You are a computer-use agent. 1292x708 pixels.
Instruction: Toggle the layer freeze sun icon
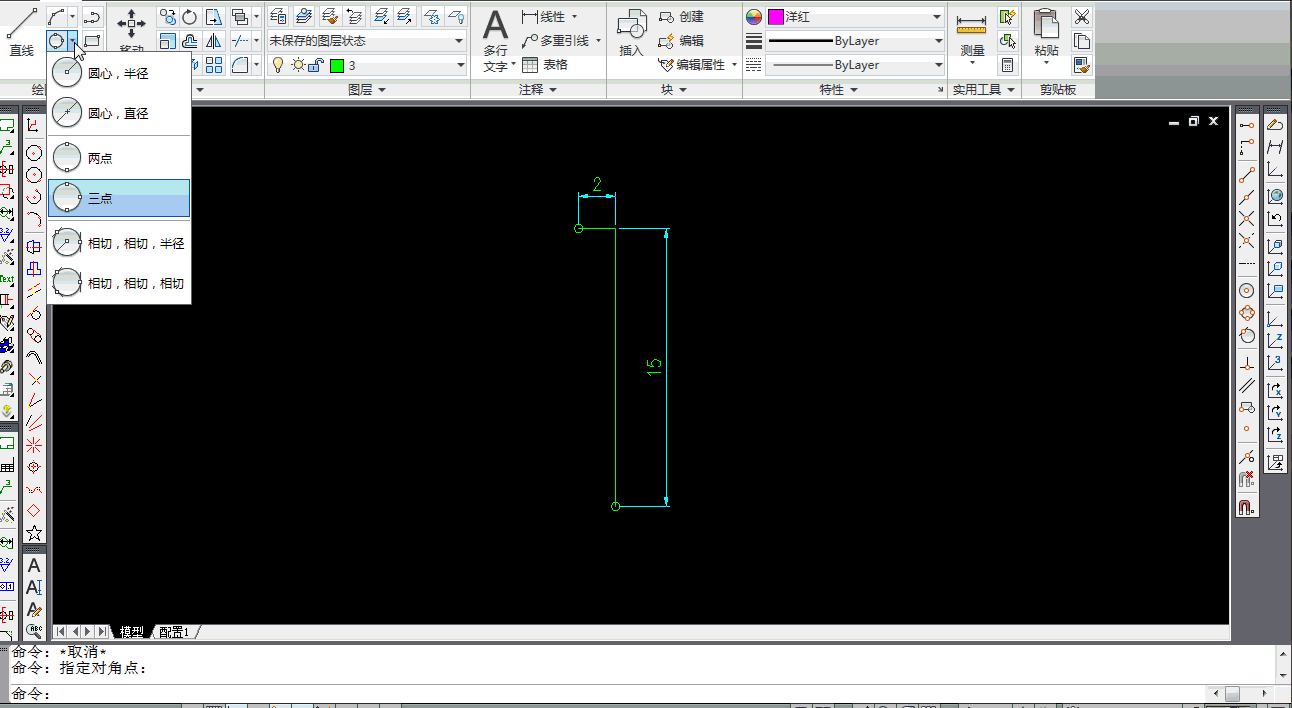297,65
